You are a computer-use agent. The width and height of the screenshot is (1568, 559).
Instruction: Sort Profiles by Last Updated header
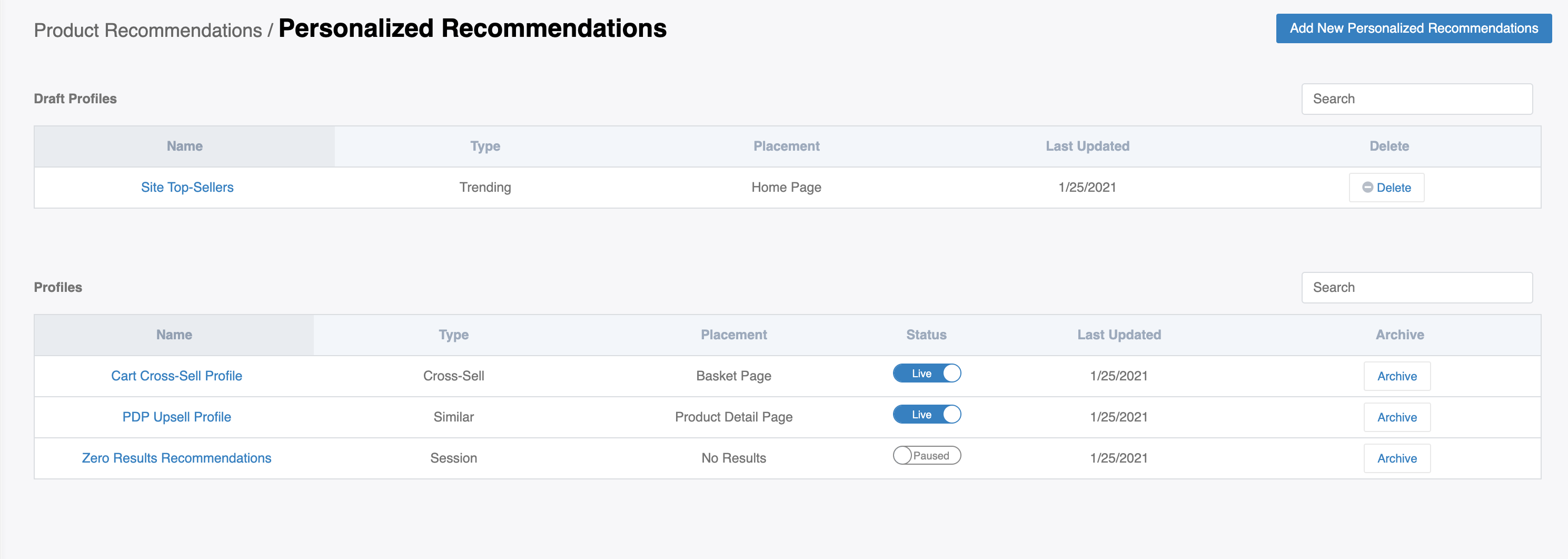tap(1119, 335)
